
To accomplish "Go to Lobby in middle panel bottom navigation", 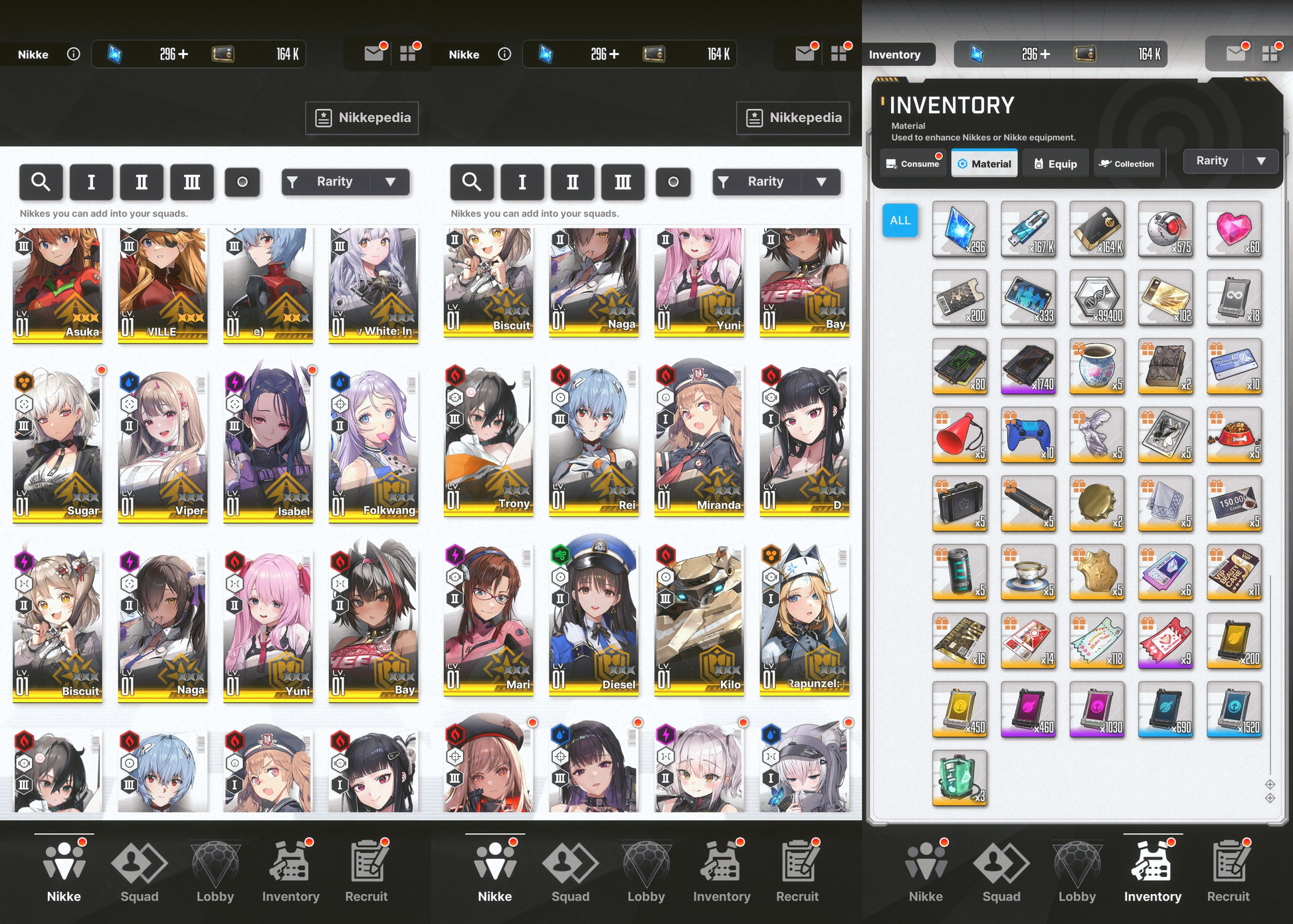I will pyautogui.click(x=646, y=872).
